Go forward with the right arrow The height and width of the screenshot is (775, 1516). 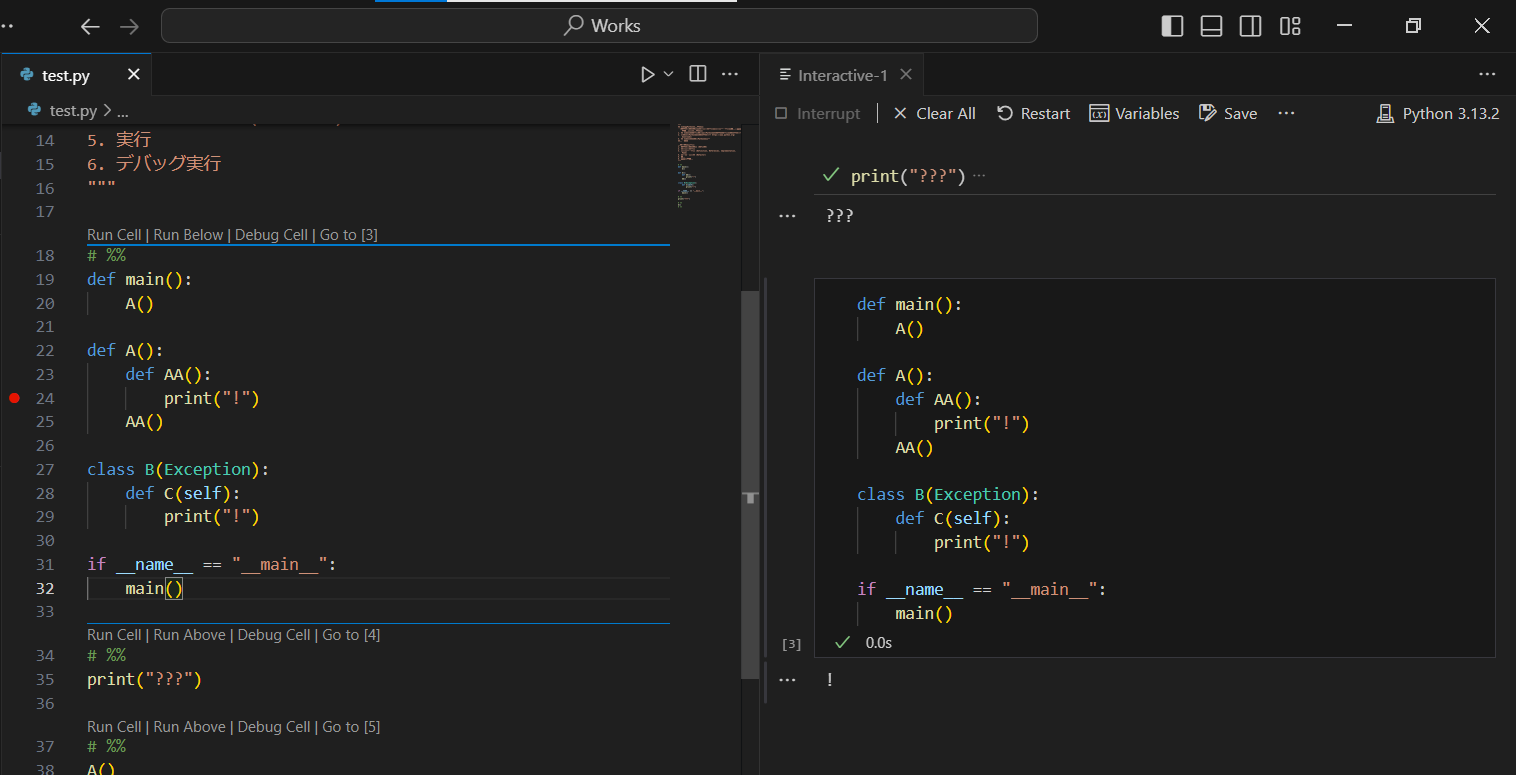coord(130,27)
